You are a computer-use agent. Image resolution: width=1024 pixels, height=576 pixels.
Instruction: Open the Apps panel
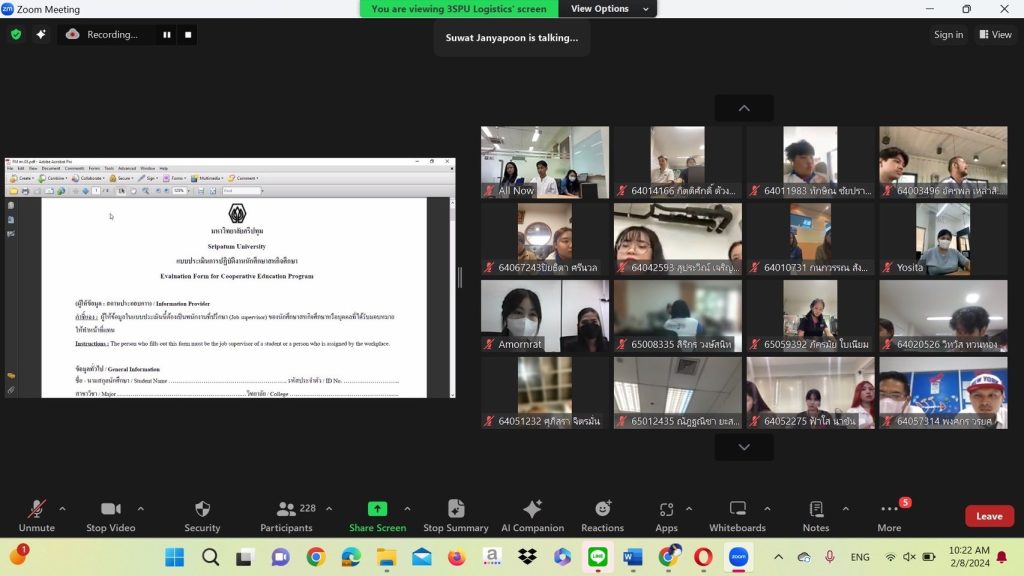click(x=666, y=516)
